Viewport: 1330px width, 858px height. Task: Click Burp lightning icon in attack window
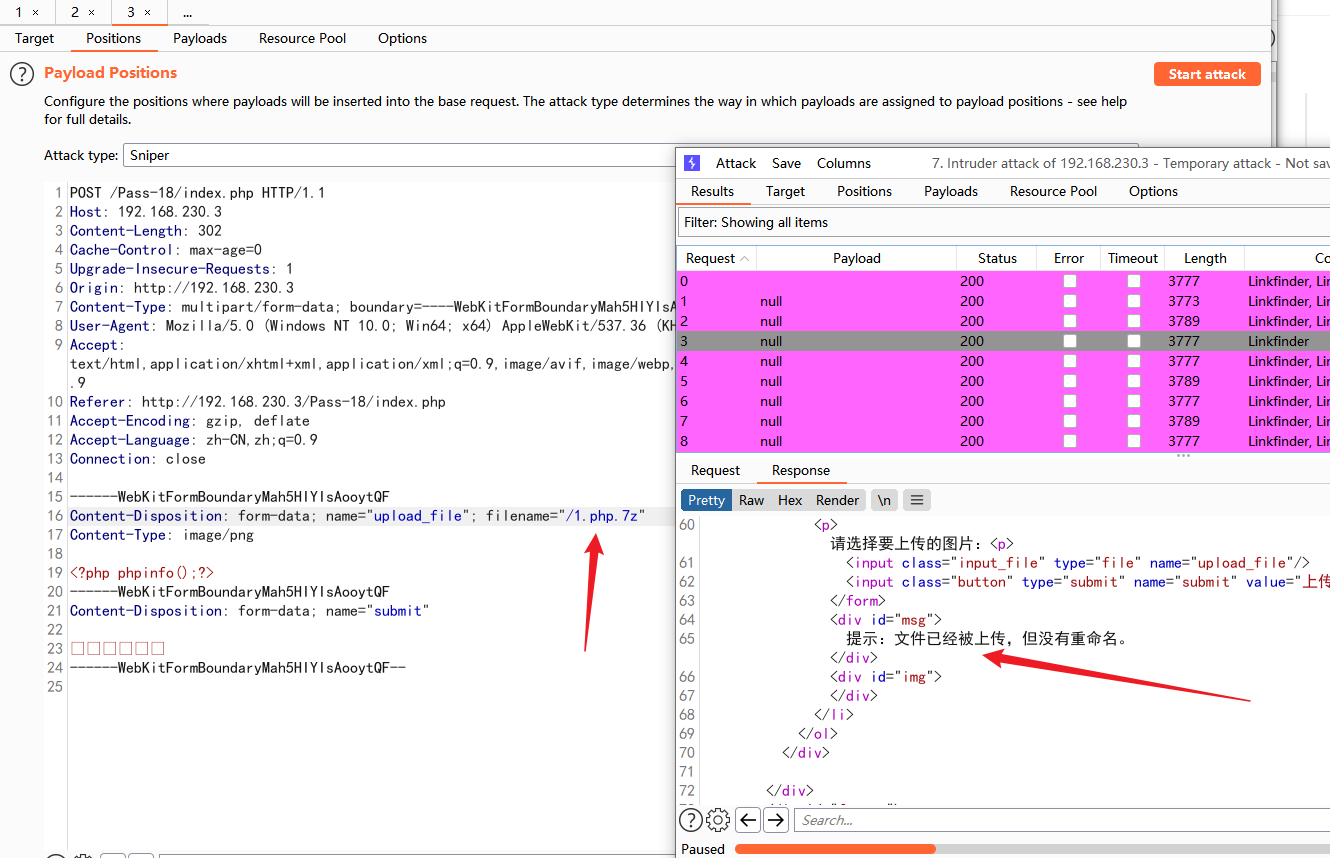692,163
